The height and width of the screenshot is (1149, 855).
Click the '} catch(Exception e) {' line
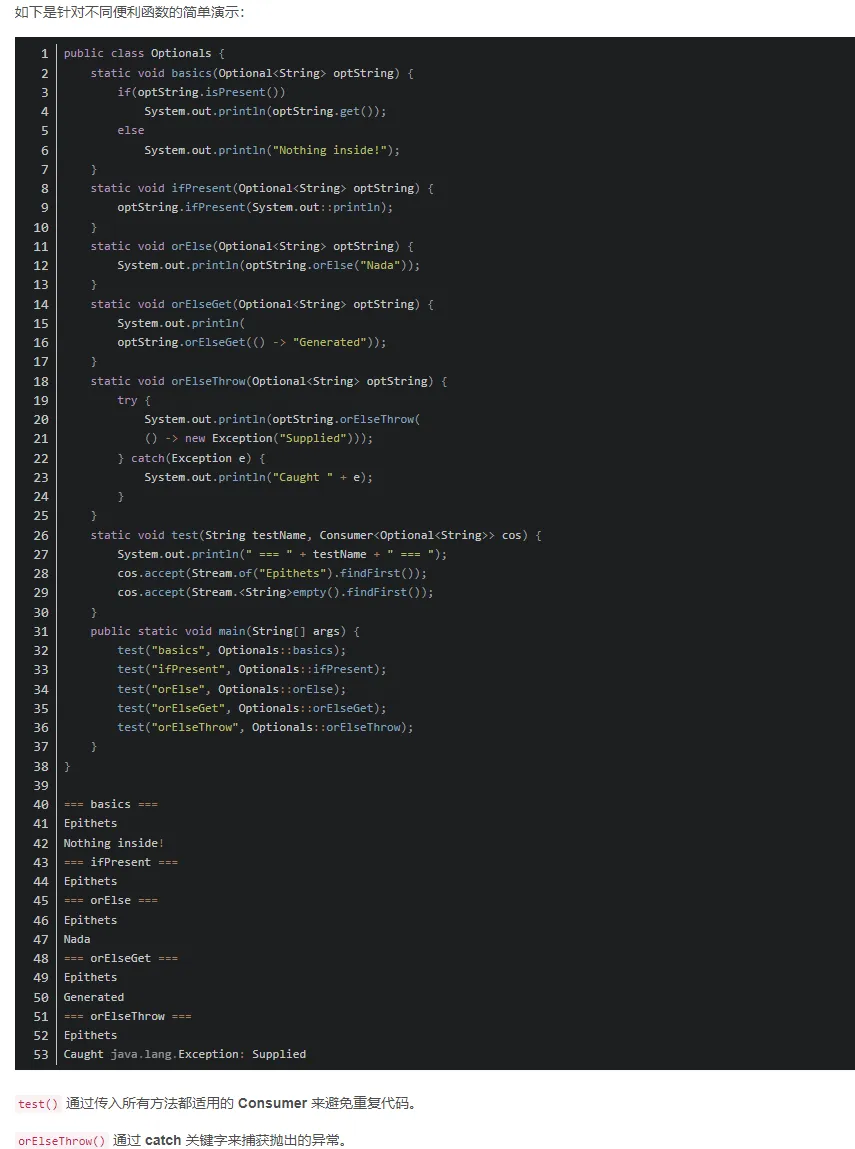(x=191, y=458)
